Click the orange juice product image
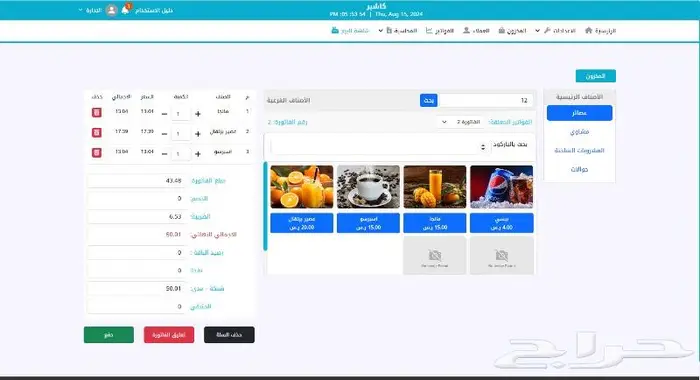The image size is (700, 380). [x=302, y=187]
